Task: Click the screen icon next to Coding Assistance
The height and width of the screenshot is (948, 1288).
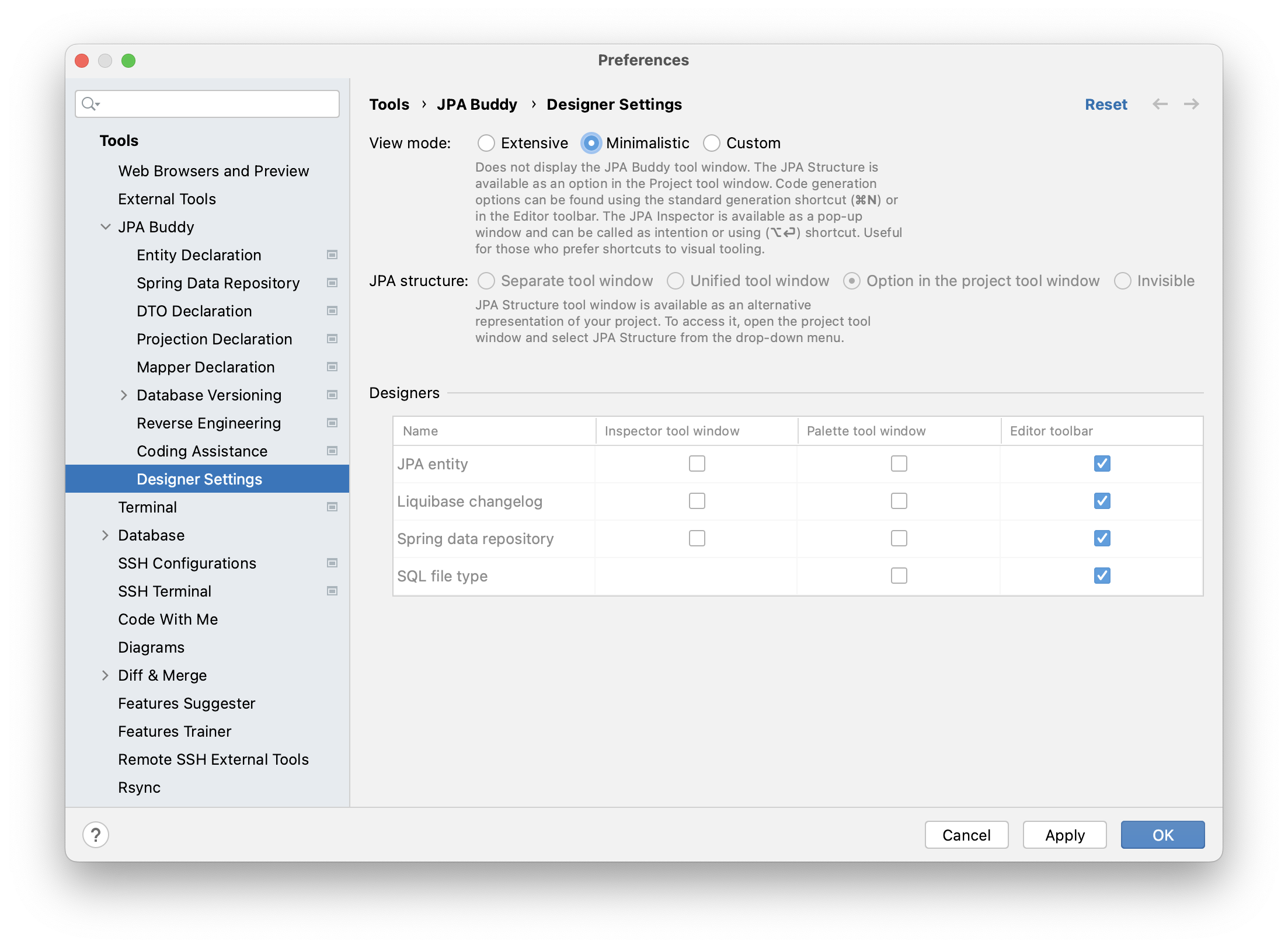Action: click(x=332, y=451)
